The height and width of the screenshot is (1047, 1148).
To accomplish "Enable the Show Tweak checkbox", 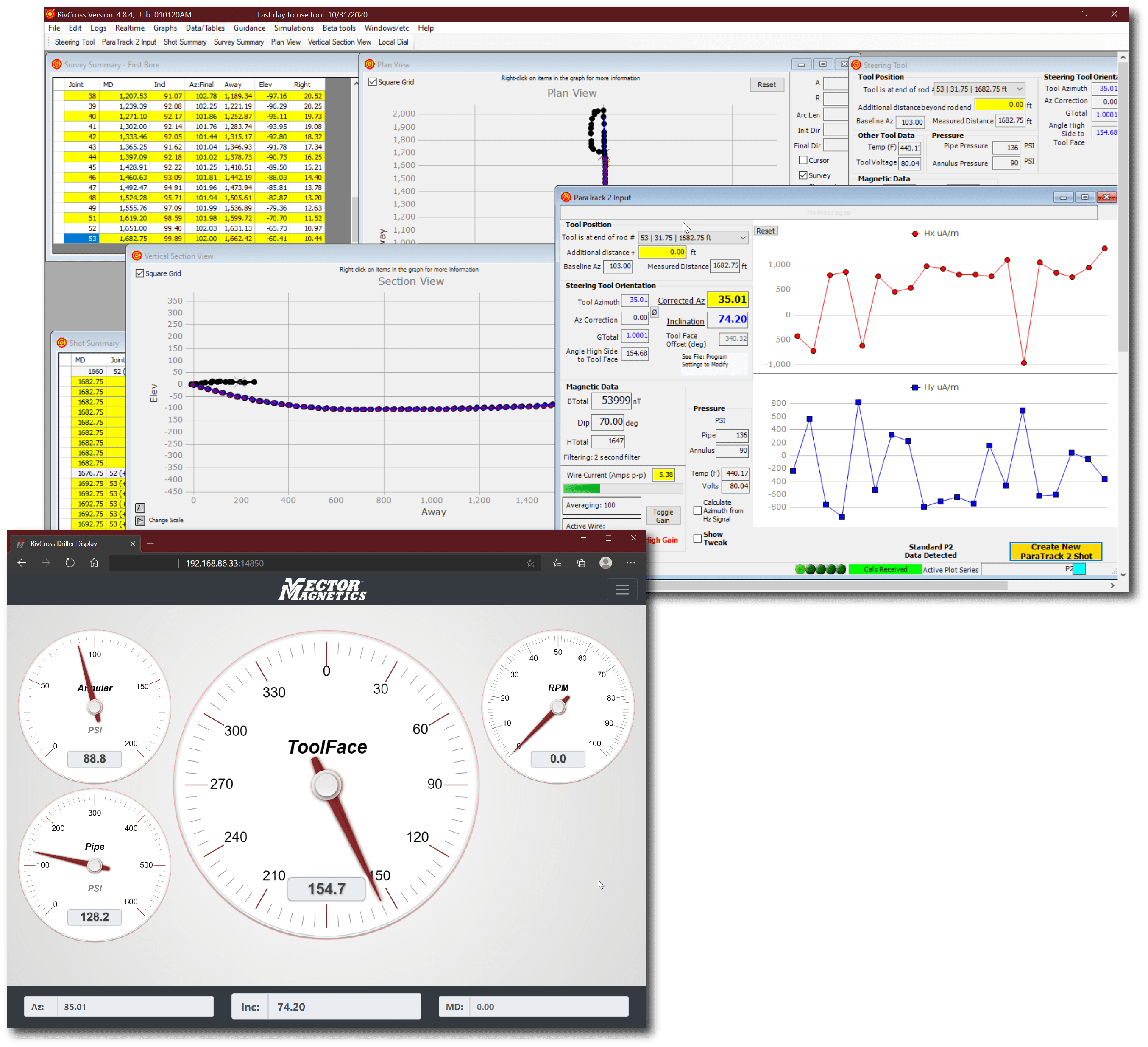I will pyautogui.click(x=697, y=539).
